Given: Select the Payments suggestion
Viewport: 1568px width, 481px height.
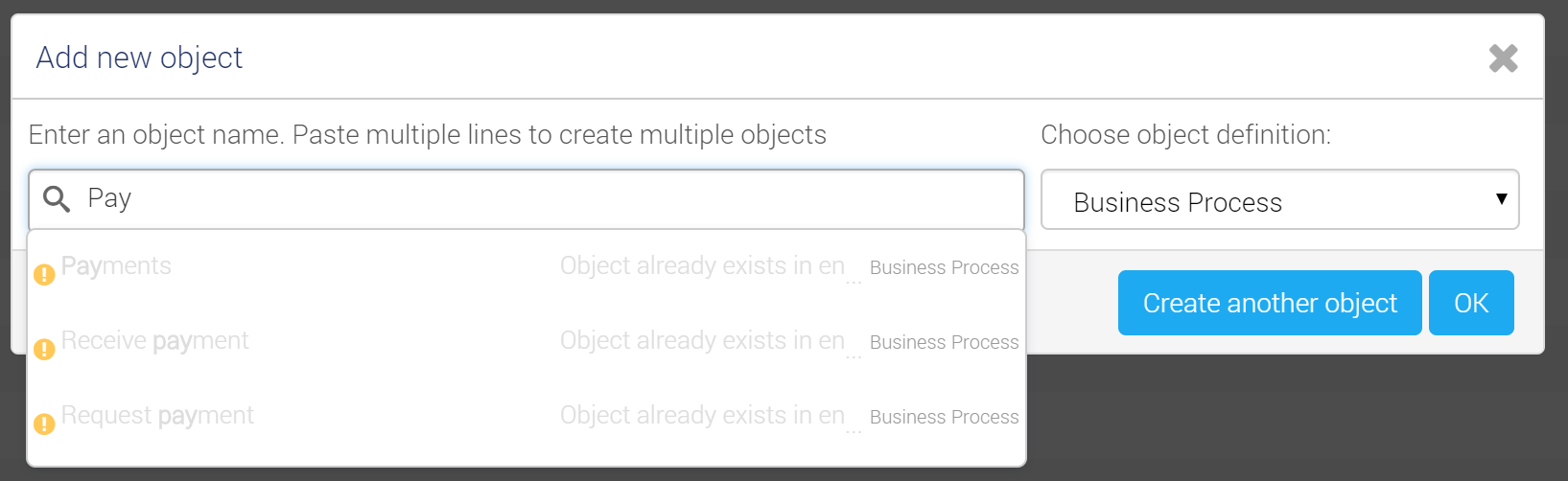Looking at the screenshot, I should 527,267.
